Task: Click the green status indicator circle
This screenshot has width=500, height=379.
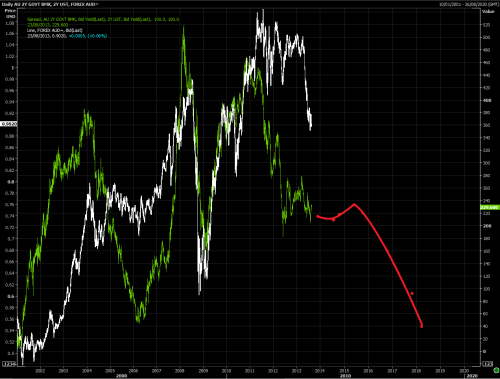Action: coord(496,371)
